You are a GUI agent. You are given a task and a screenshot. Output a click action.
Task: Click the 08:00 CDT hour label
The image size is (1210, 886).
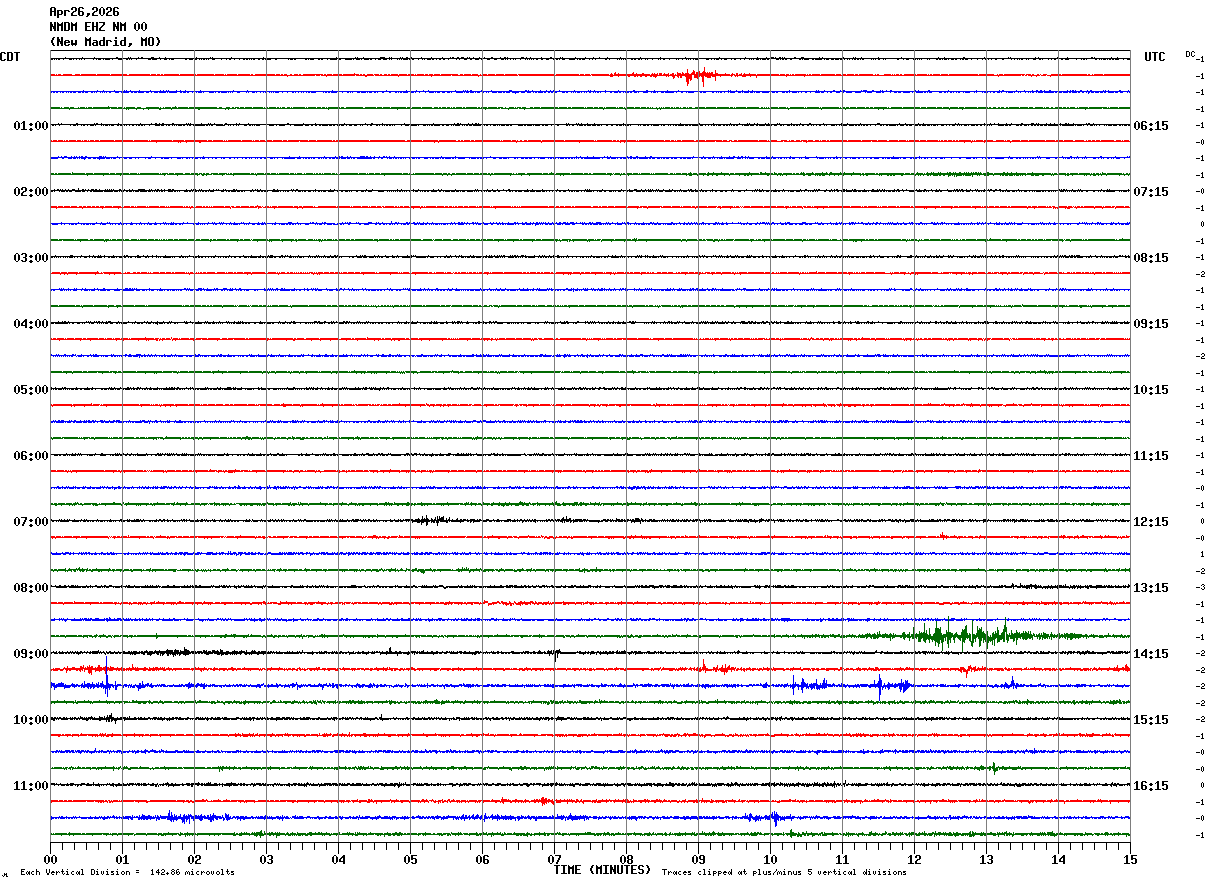[31, 588]
